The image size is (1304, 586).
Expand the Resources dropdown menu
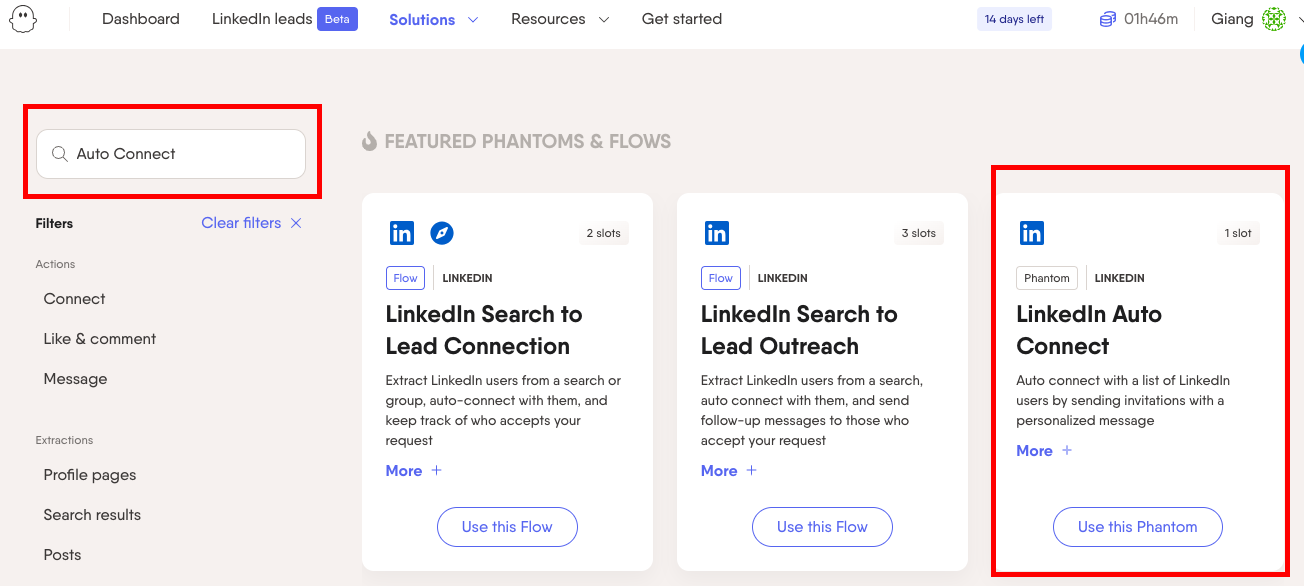tap(560, 19)
